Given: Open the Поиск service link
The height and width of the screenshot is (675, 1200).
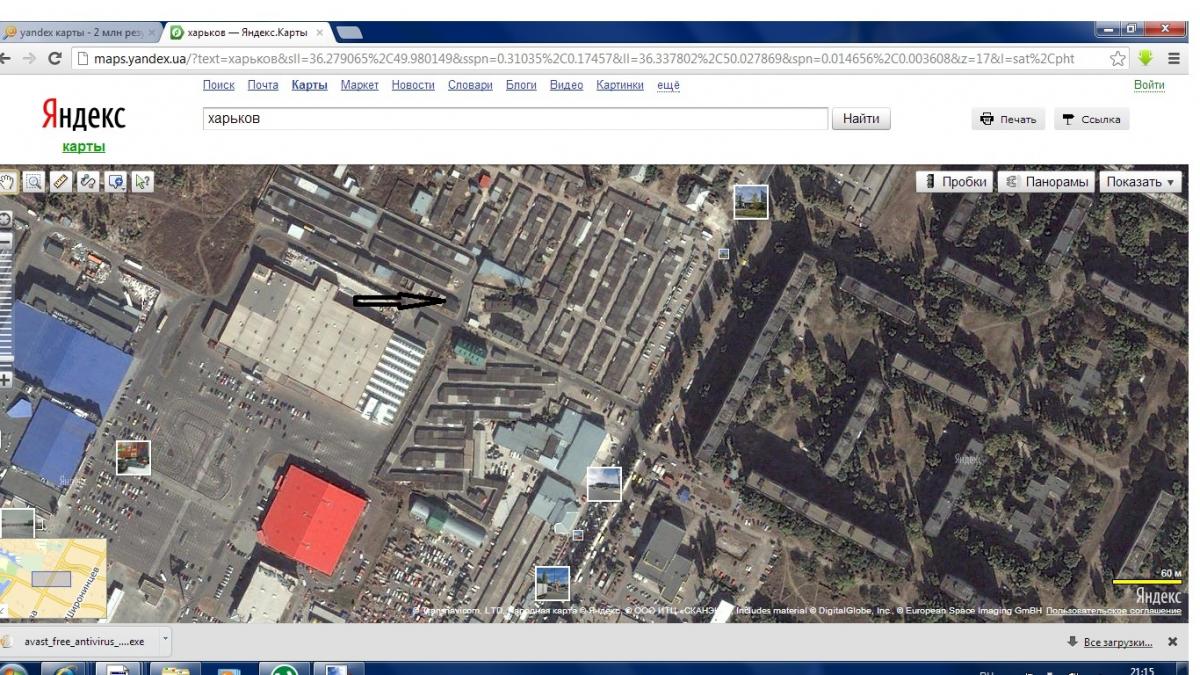Looking at the screenshot, I should [218, 85].
